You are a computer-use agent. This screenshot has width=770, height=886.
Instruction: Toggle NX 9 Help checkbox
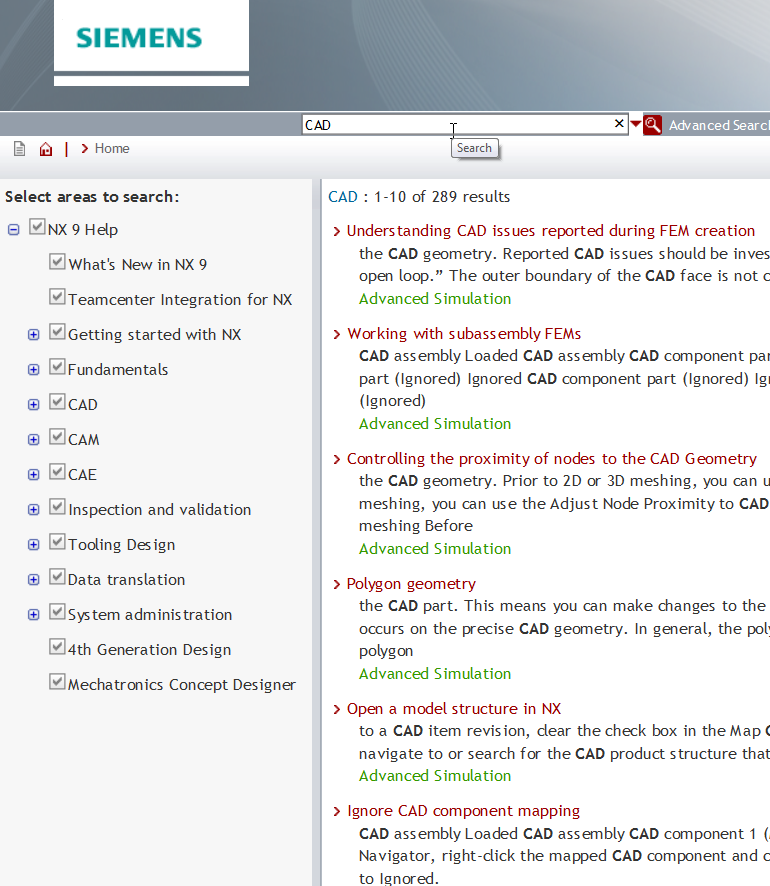[37, 227]
